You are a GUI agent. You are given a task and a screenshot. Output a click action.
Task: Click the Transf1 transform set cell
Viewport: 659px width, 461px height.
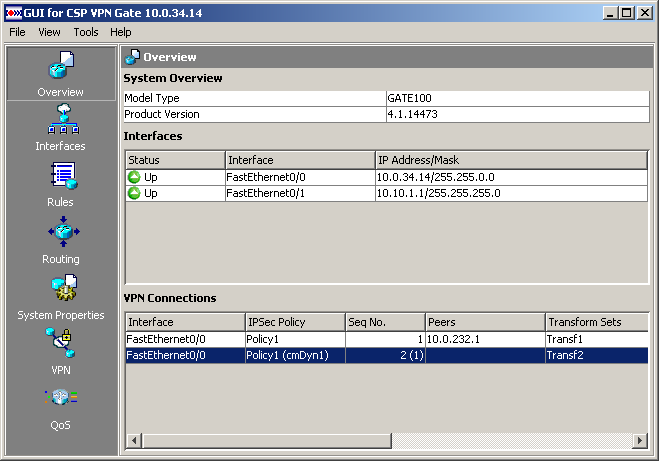[x=597, y=339]
